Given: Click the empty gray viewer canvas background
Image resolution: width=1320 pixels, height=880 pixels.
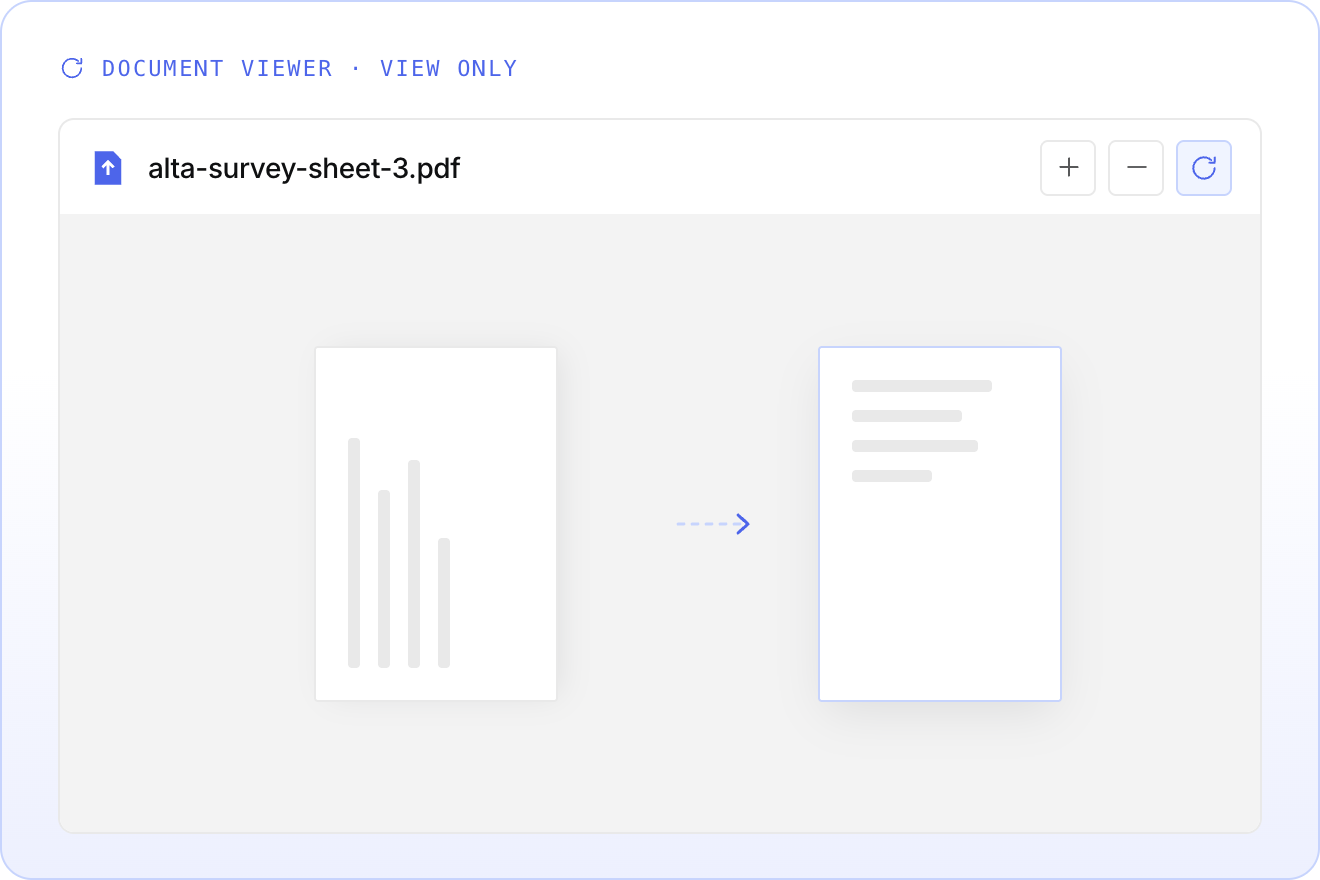Looking at the screenshot, I should click(660, 770).
